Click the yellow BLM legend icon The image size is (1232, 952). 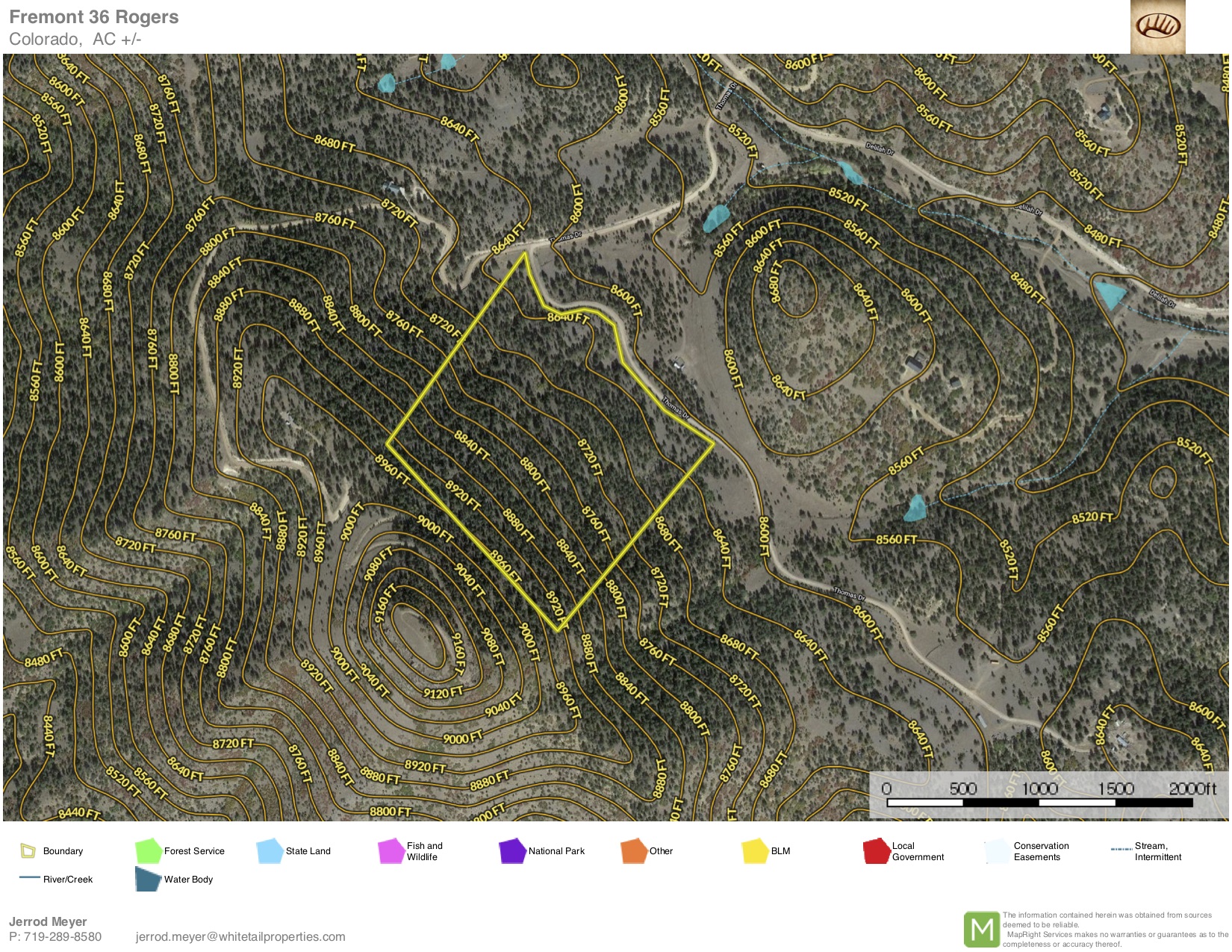point(755,851)
